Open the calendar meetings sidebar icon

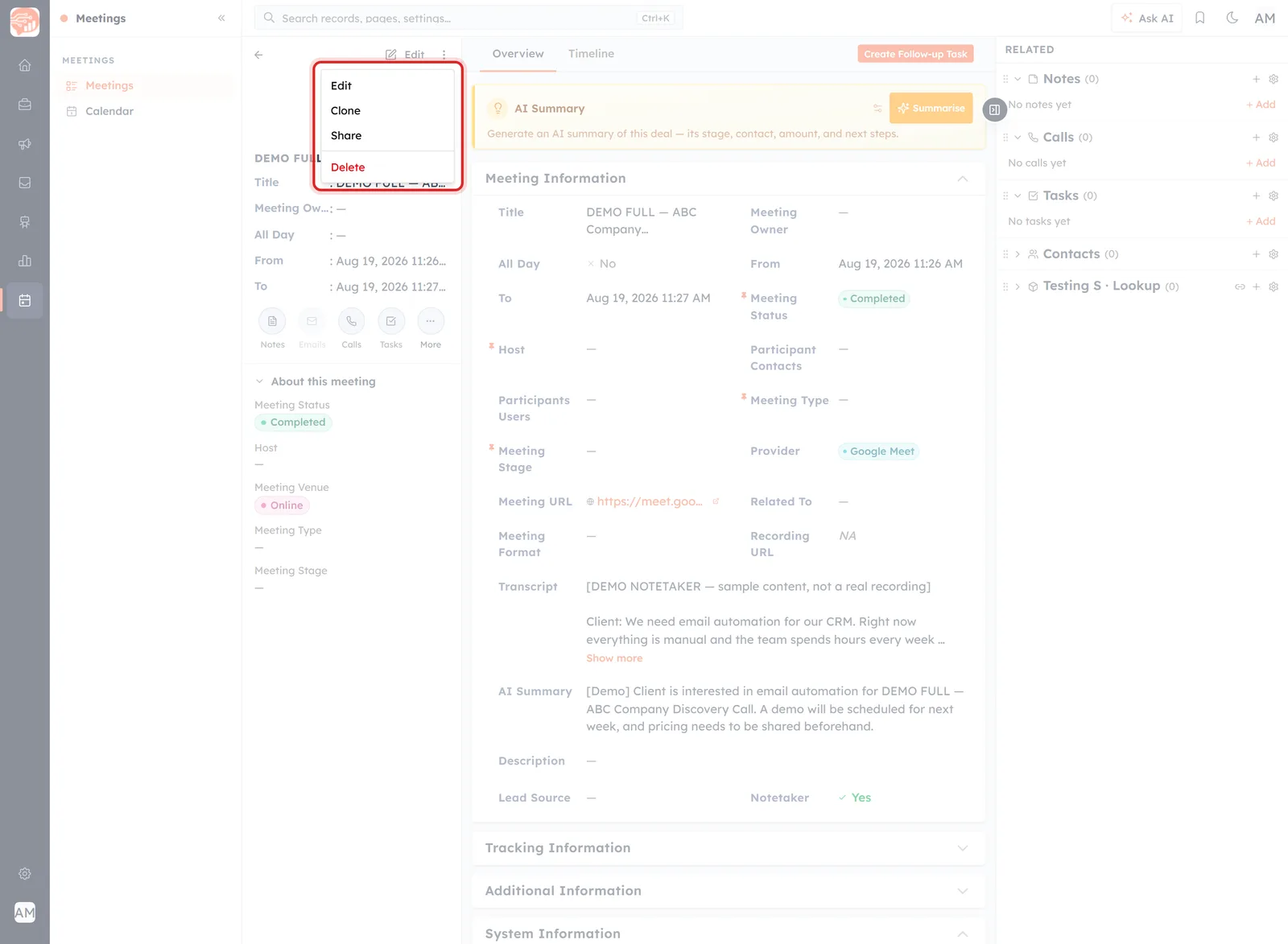[25, 300]
